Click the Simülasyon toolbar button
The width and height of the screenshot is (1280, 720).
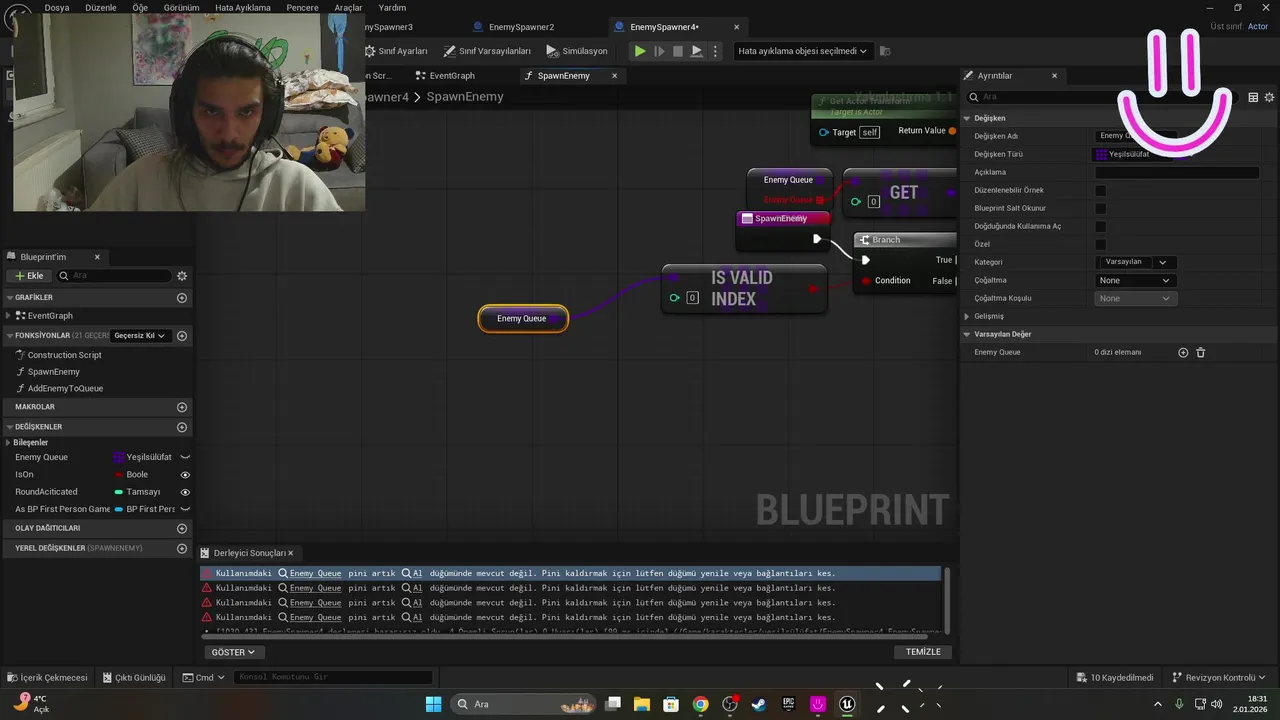click(x=577, y=51)
